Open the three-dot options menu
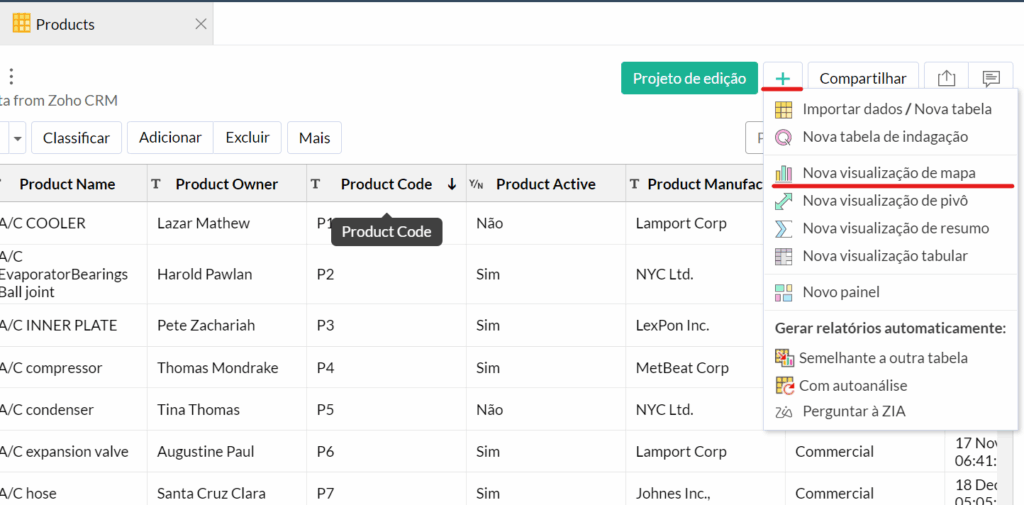This screenshot has width=1024, height=505. (10, 77)
